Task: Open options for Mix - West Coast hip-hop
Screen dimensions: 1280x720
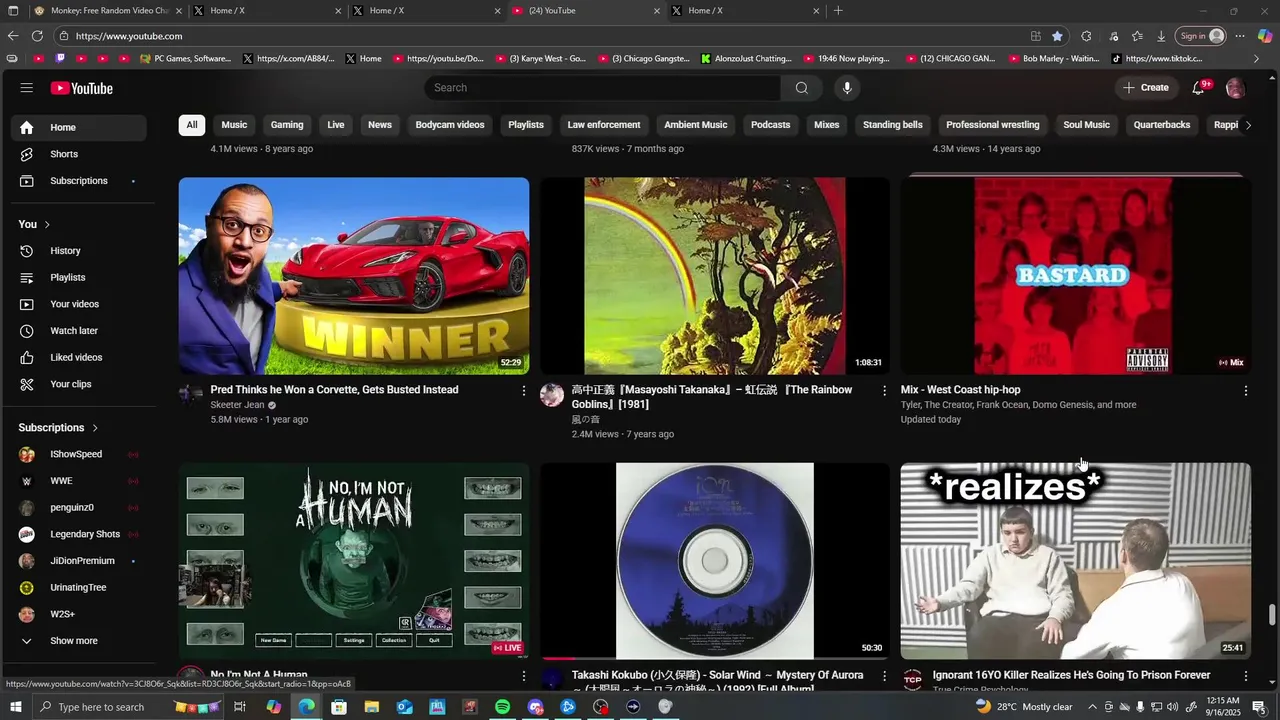Action: tap(1245, 391)
